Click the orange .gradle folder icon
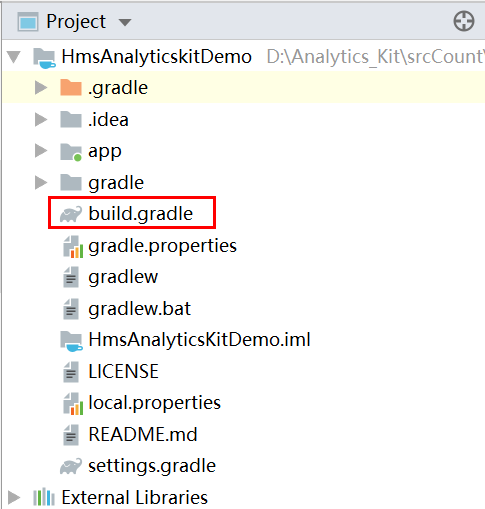The image size is (485, 509). [x=71, y=88]
